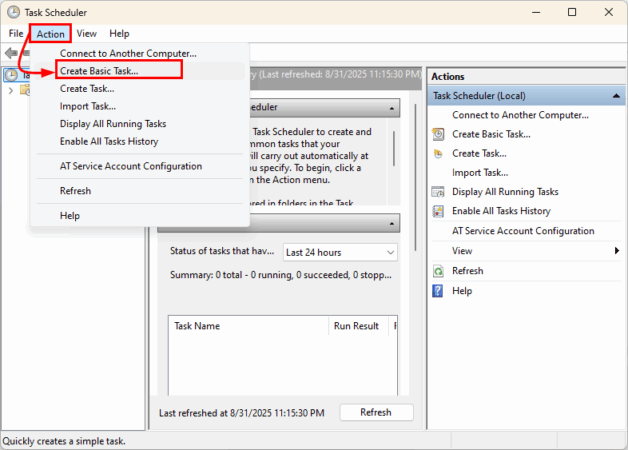Viewport: 628px width, 450px height.
Task: Click Import Task link in Actions pane
Action: [480, 173]
